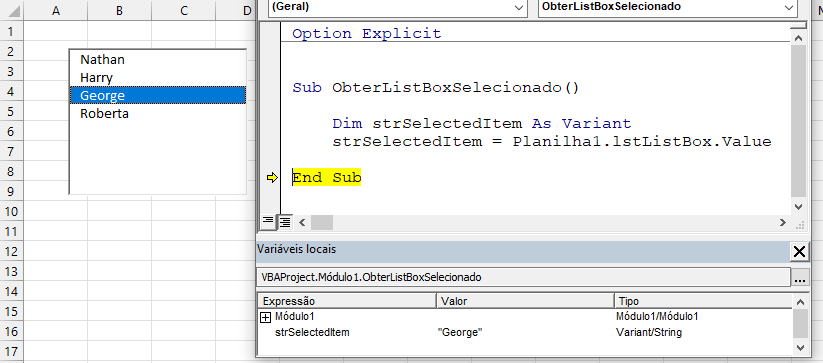
Task: Click the Expressão column header
Action: [x=347, y=301]
